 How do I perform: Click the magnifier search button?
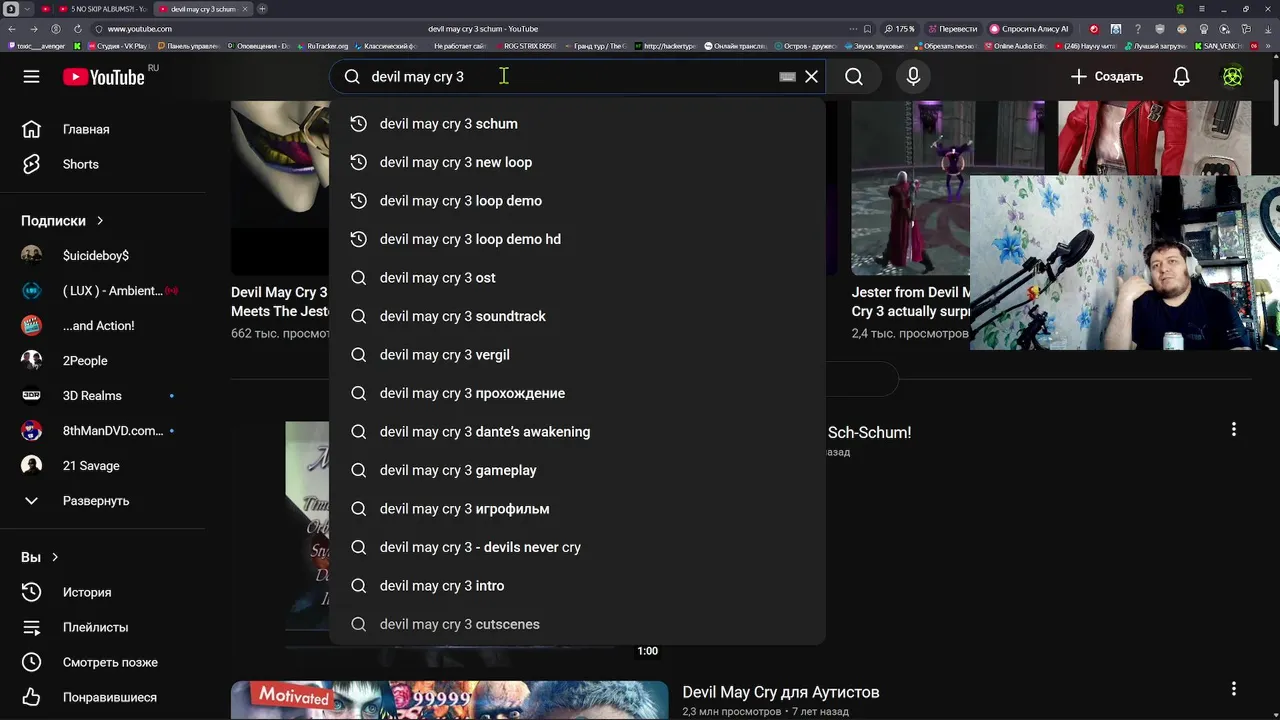pos(854,77)
